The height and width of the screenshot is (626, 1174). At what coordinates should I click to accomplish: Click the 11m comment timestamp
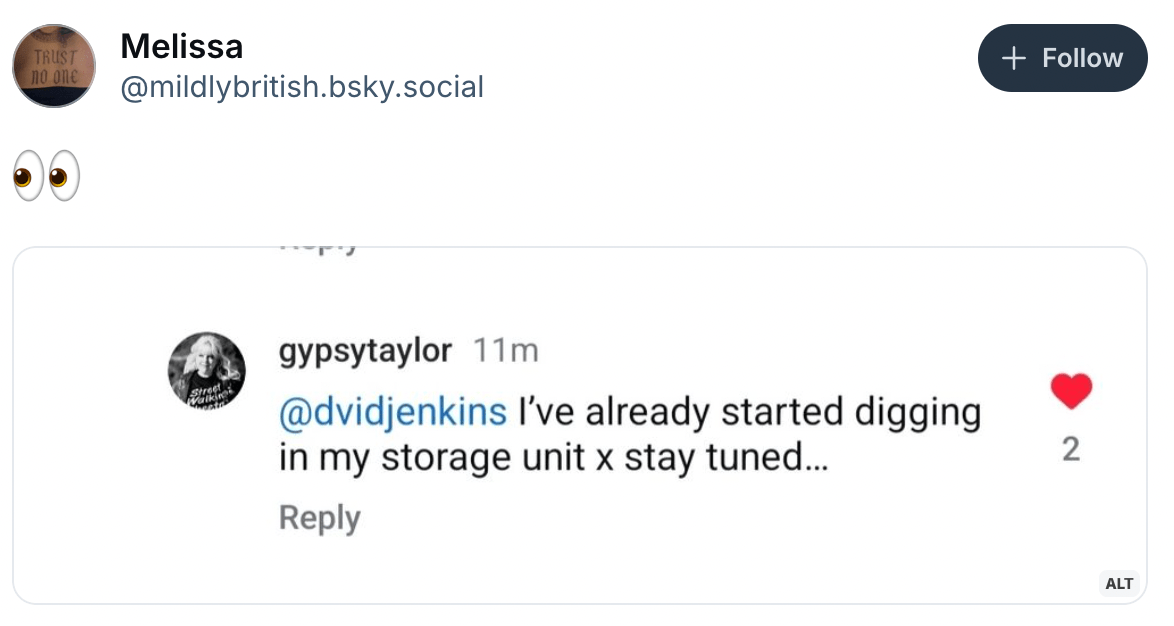505,351
